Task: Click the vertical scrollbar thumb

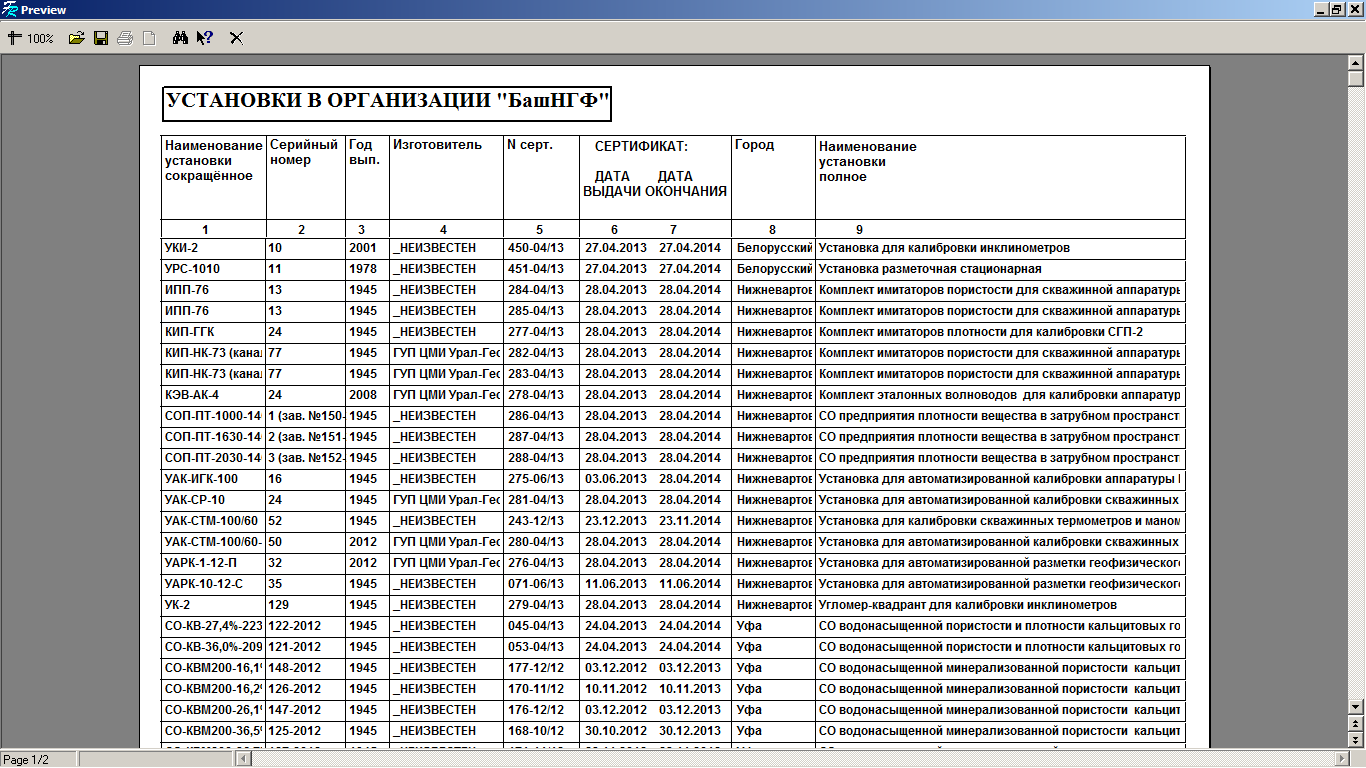Action: (1356, 79)
